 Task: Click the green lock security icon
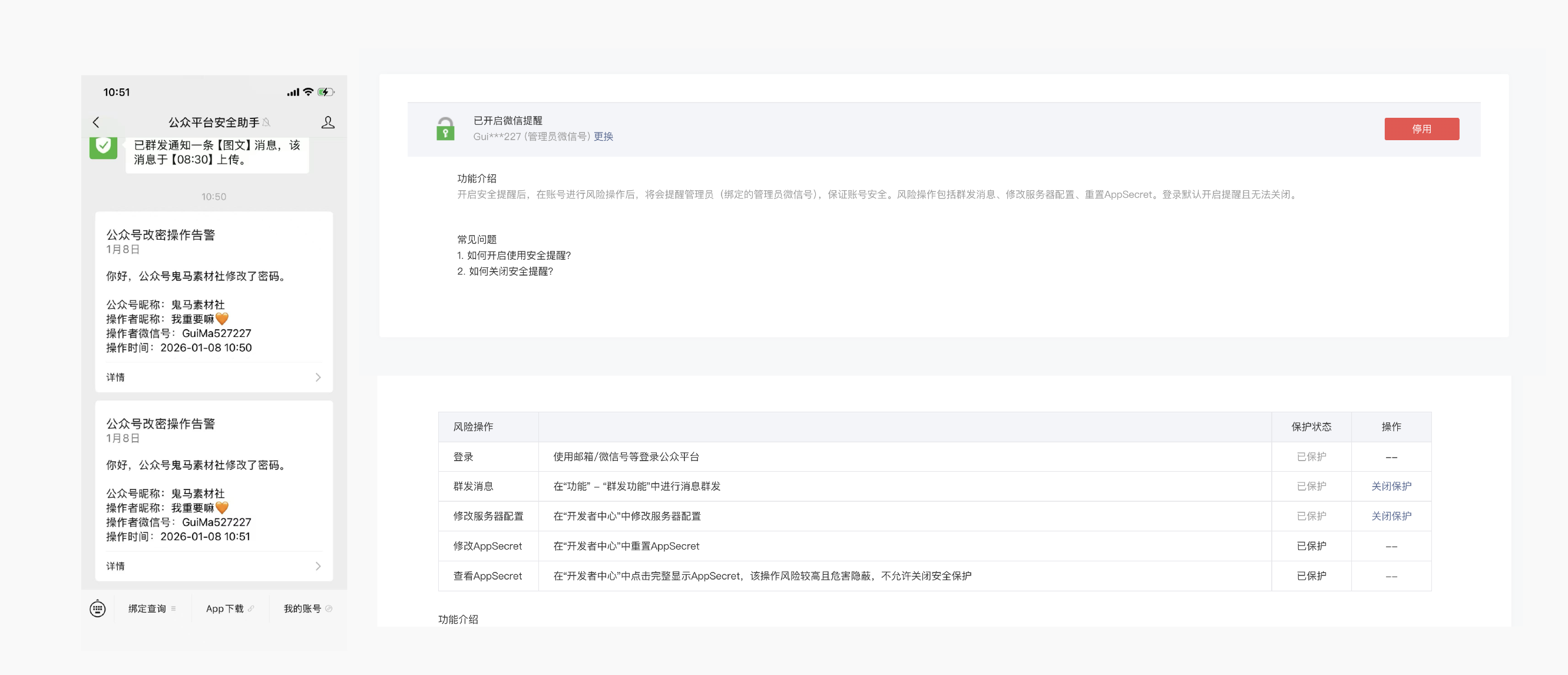445,128
